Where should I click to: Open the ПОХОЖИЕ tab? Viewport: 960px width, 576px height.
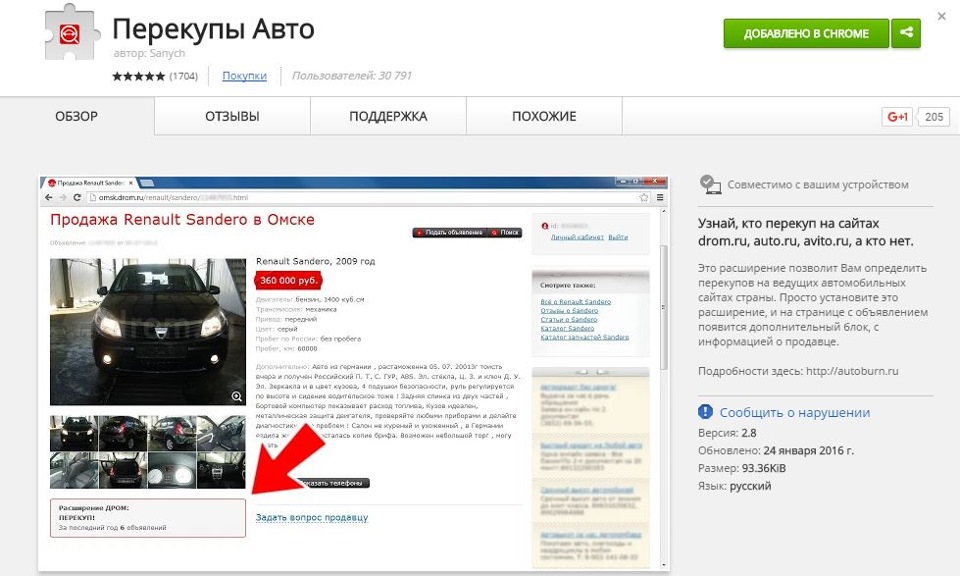click(544, 116)
